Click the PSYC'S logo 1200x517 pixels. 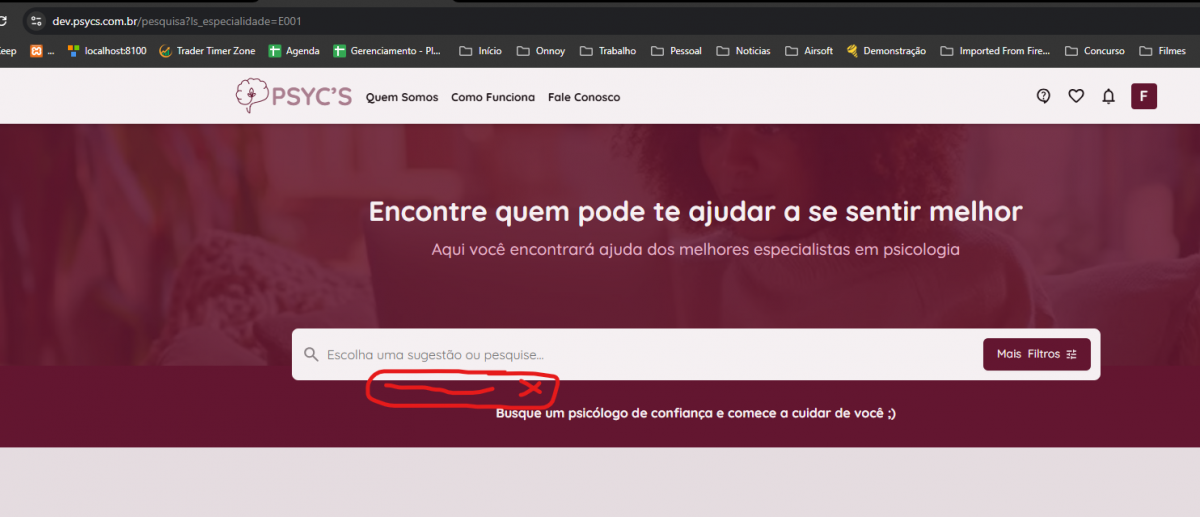(293, 96)
